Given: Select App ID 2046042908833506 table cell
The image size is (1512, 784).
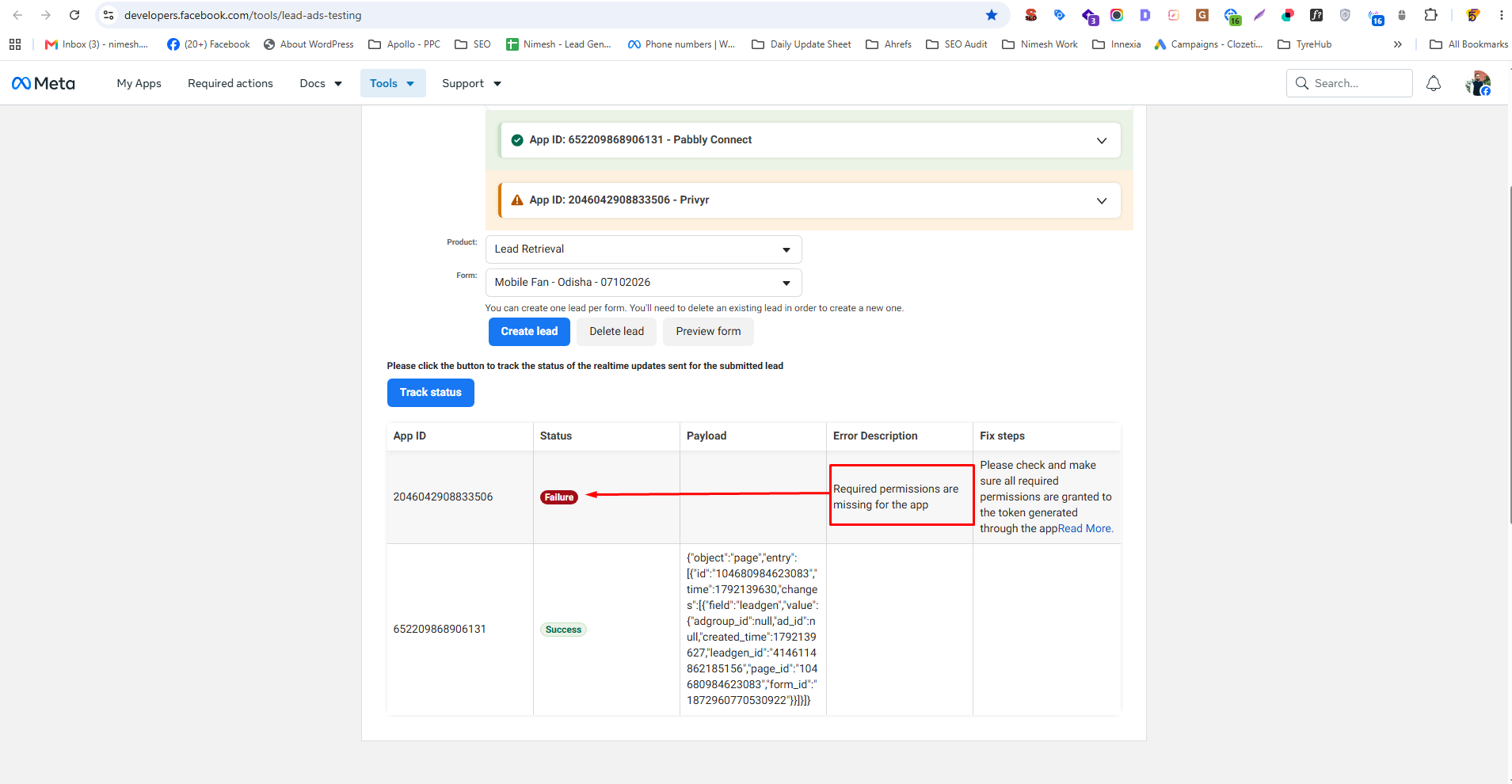Looking at the screenshot, I should (460, 497).
